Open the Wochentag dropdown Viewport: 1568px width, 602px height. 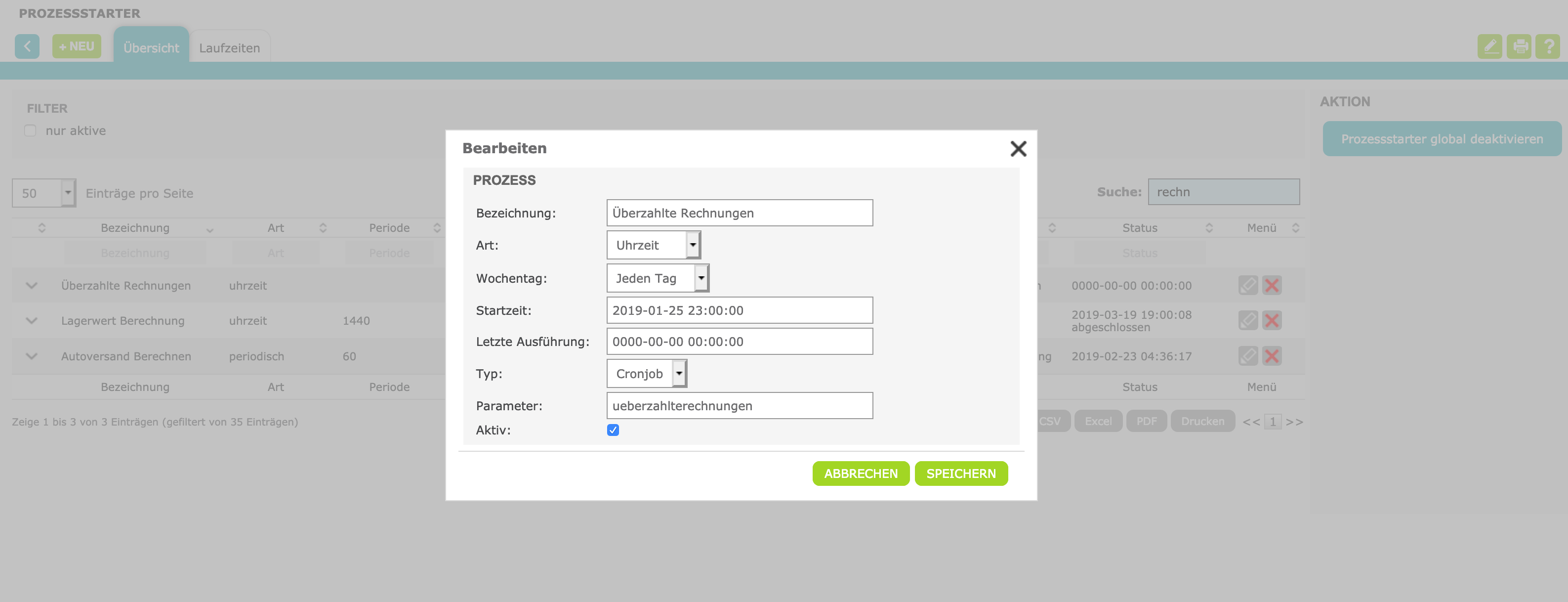tap(658, 278)
